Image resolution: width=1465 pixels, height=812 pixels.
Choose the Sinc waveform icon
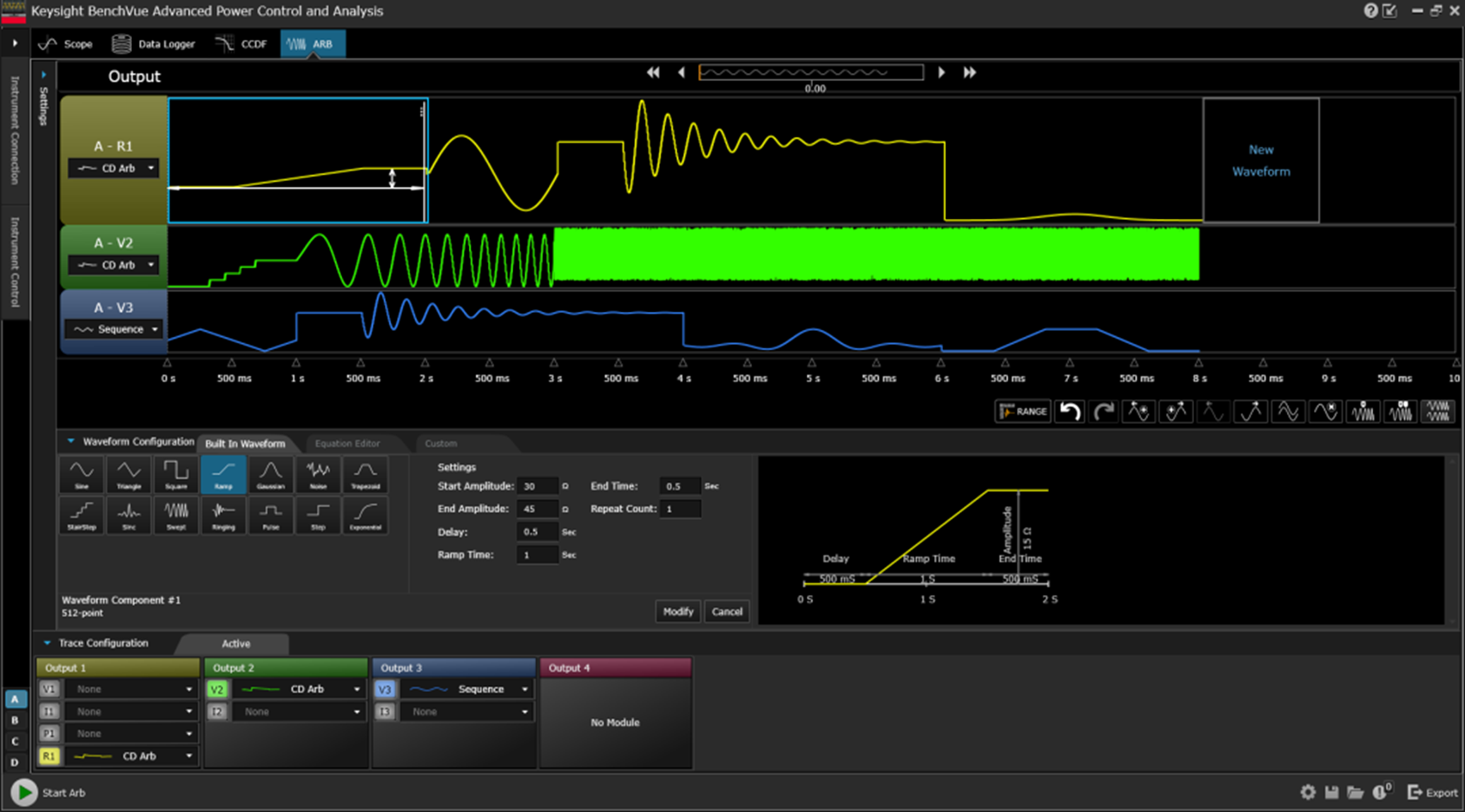click(x=129, y=515)
